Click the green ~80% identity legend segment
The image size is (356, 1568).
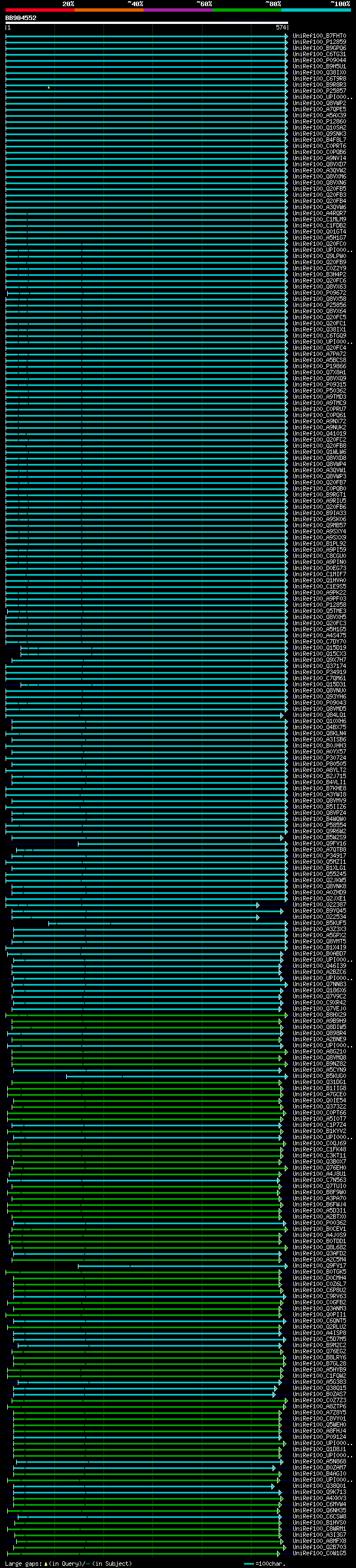247,10
